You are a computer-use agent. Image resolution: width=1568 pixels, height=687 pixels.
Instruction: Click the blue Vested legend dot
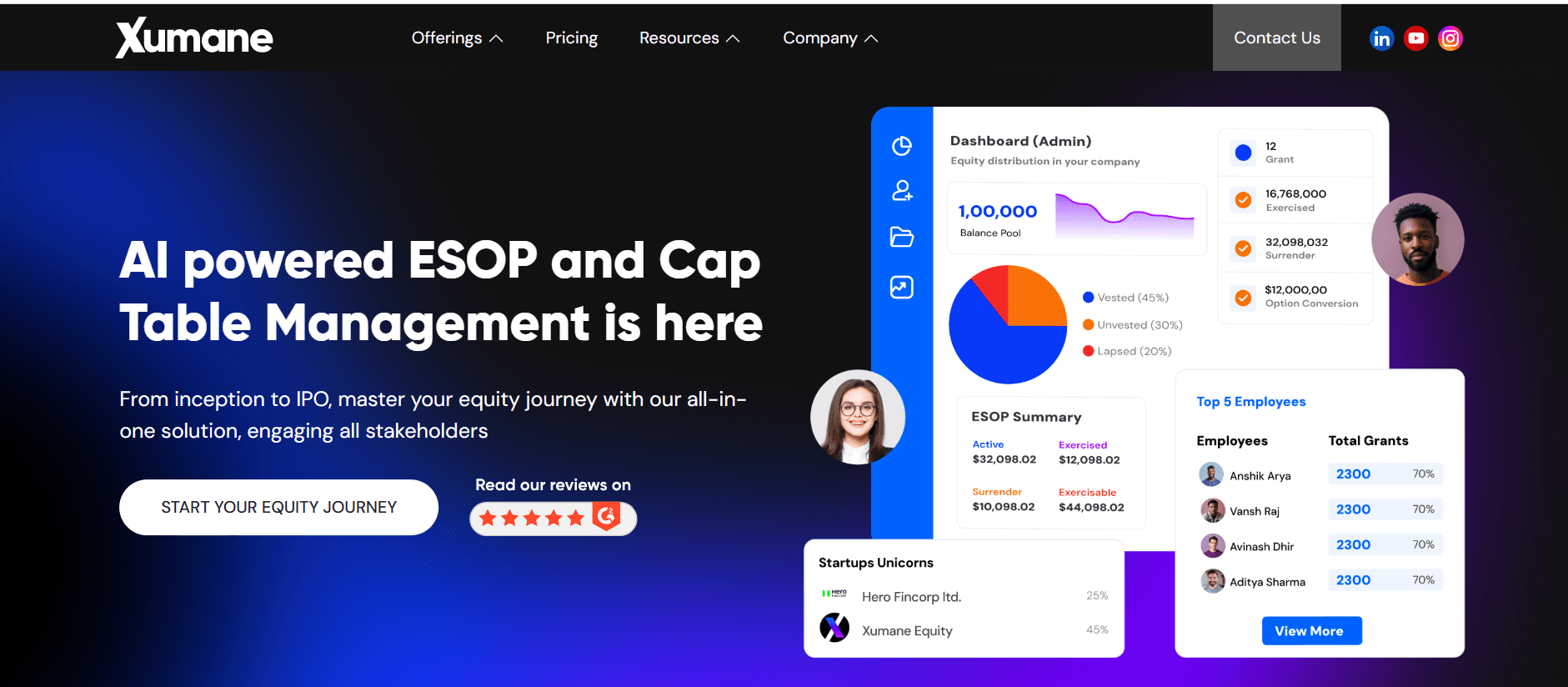click(x=1088, y=298)
